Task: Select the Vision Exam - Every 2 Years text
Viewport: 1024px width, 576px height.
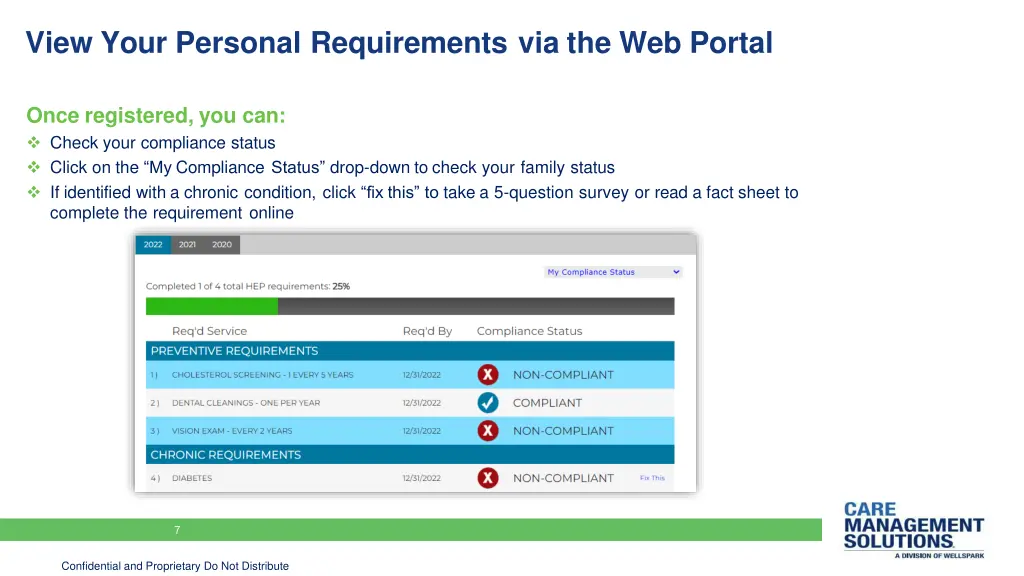Action: (x=232, y=431)
